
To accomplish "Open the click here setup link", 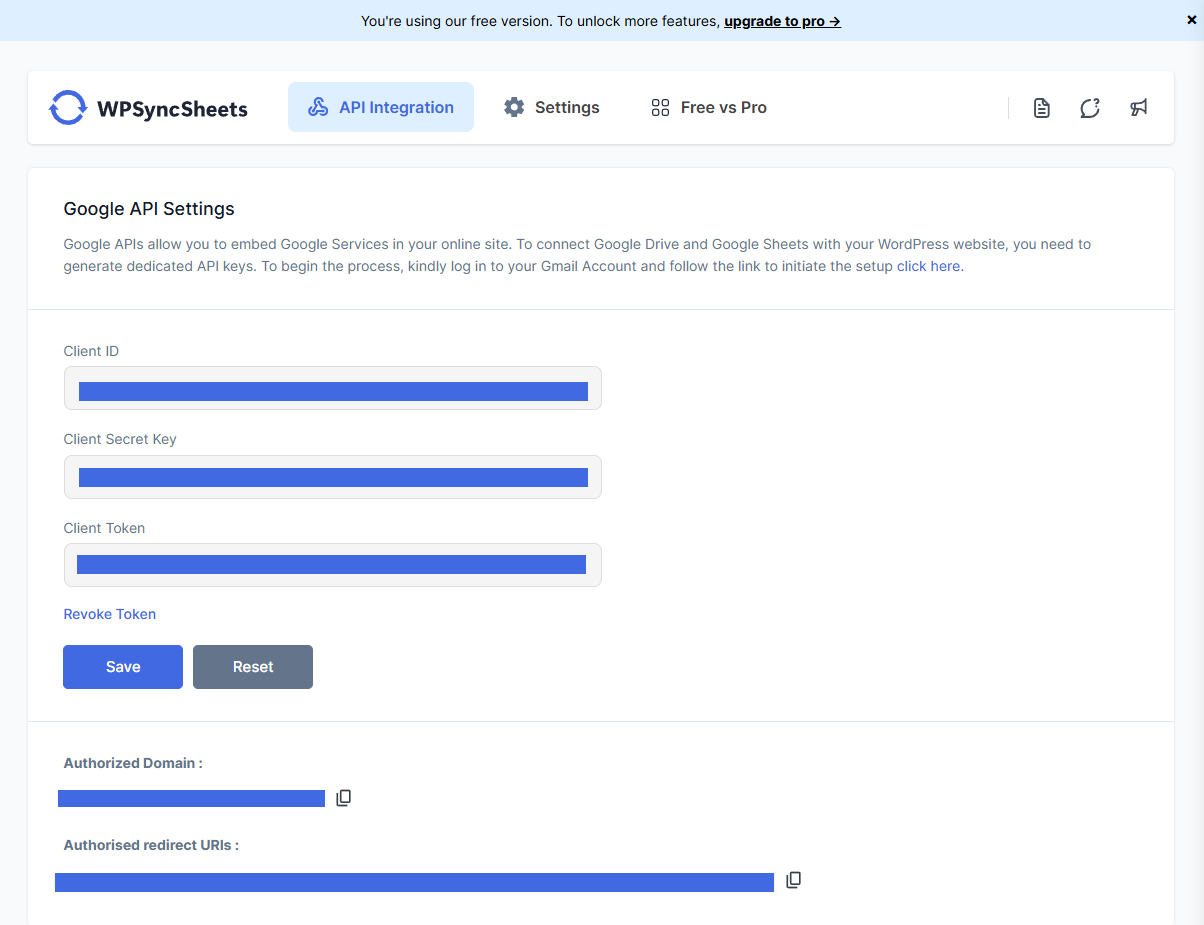I will point(928,266).
